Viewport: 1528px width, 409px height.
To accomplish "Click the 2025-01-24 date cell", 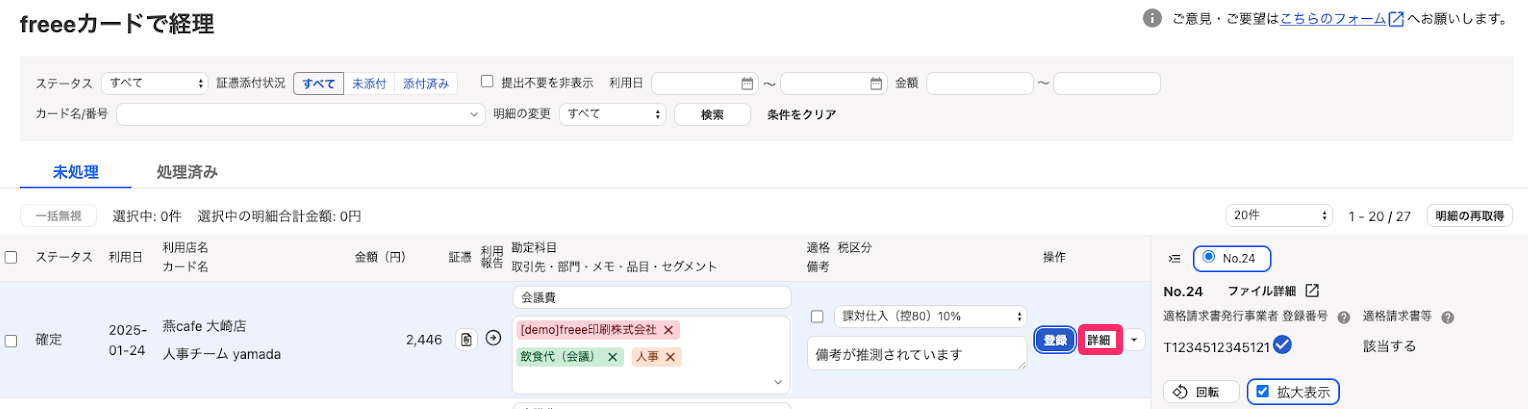I will (x=128, y=340).
